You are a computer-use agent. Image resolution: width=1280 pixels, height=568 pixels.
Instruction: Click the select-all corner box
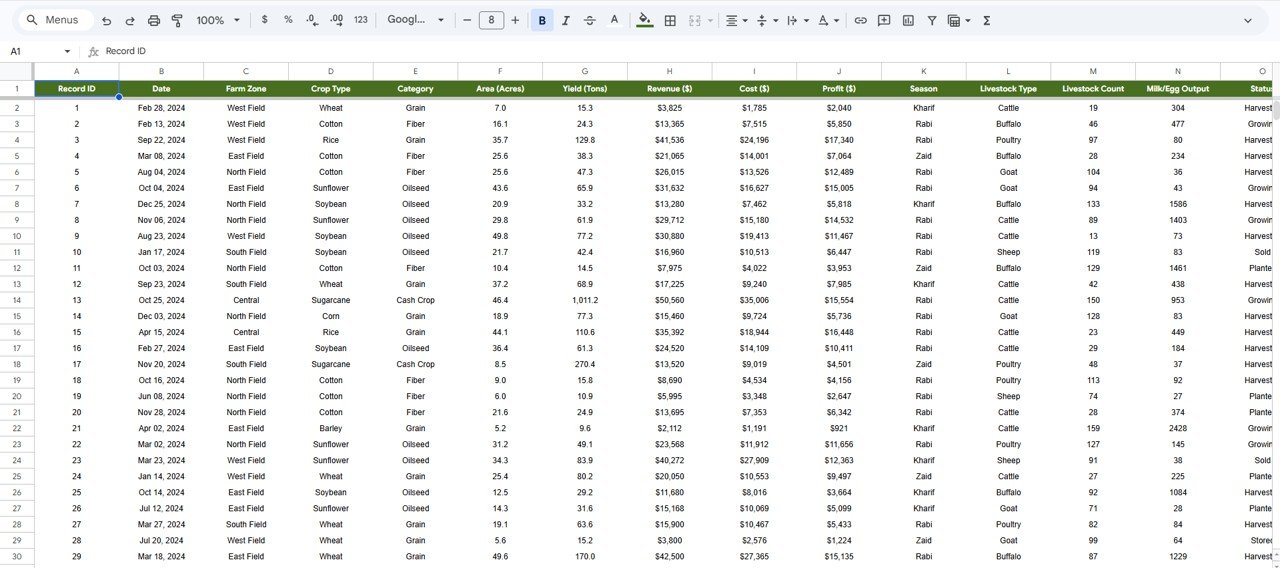coord(17,71)
